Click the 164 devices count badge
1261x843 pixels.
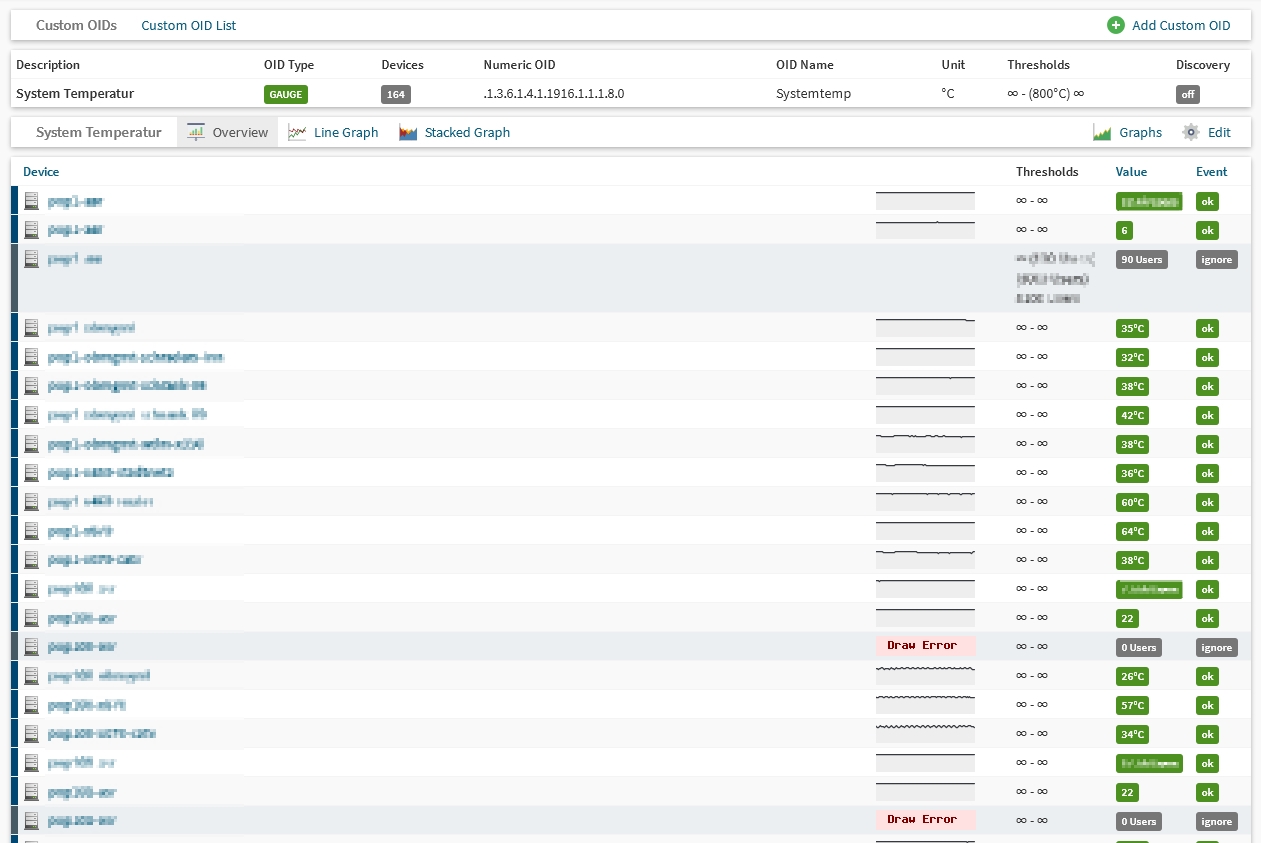coord(396,94)
